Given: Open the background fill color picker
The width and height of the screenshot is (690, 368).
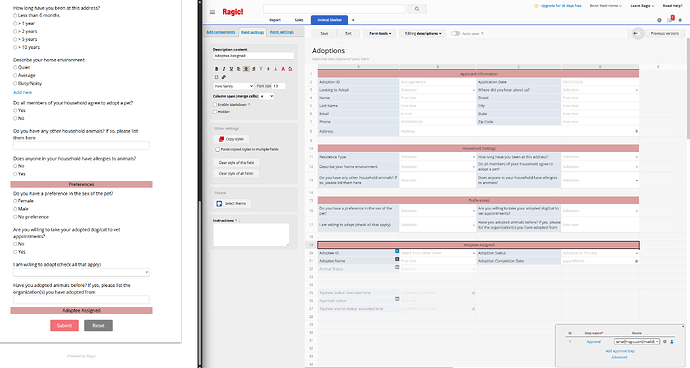Looking at the screenshot, I should tap(290, 69).
